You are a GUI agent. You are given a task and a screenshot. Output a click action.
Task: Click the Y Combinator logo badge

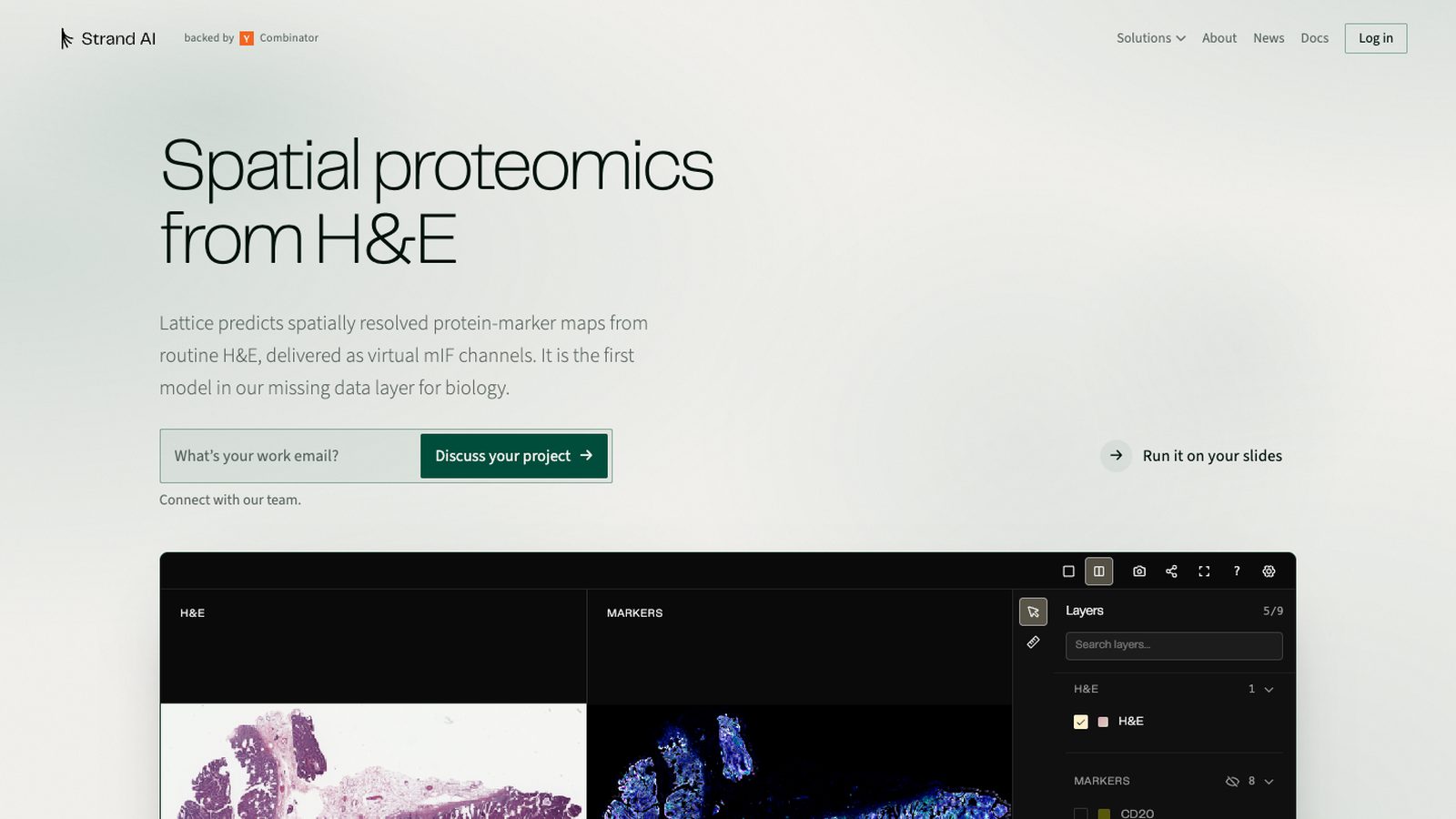[x=247, y=38]
